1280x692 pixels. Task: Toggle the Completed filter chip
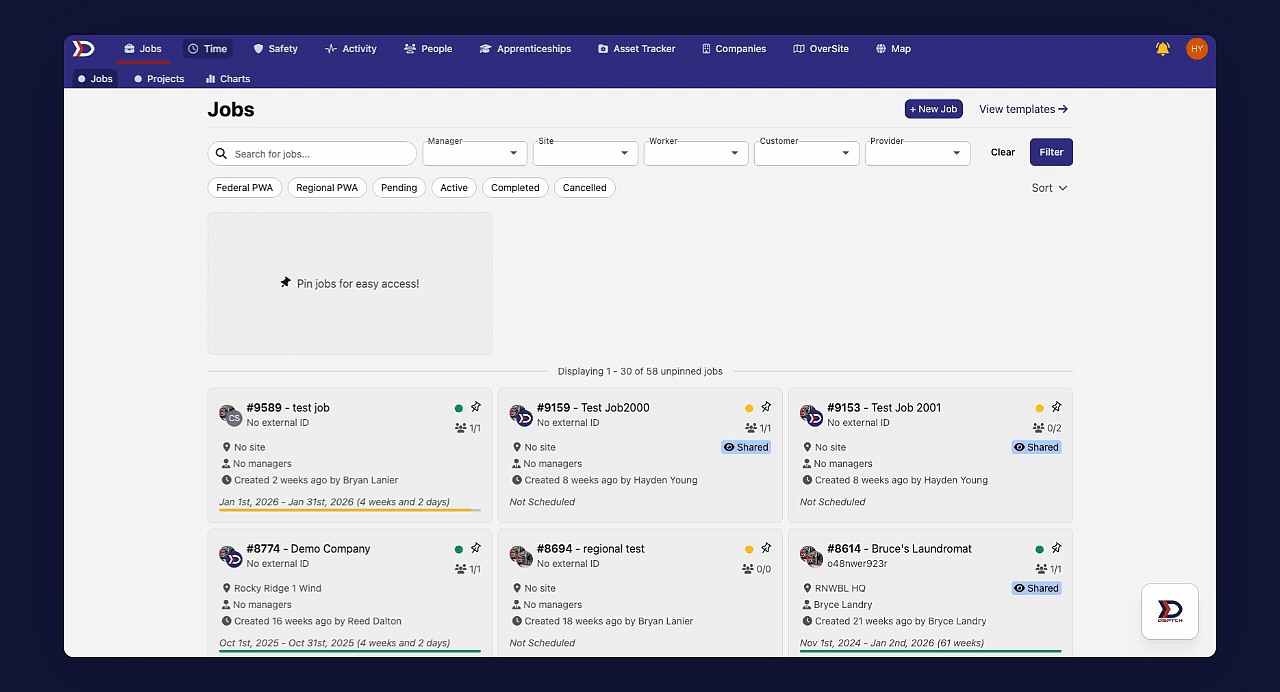515,188
